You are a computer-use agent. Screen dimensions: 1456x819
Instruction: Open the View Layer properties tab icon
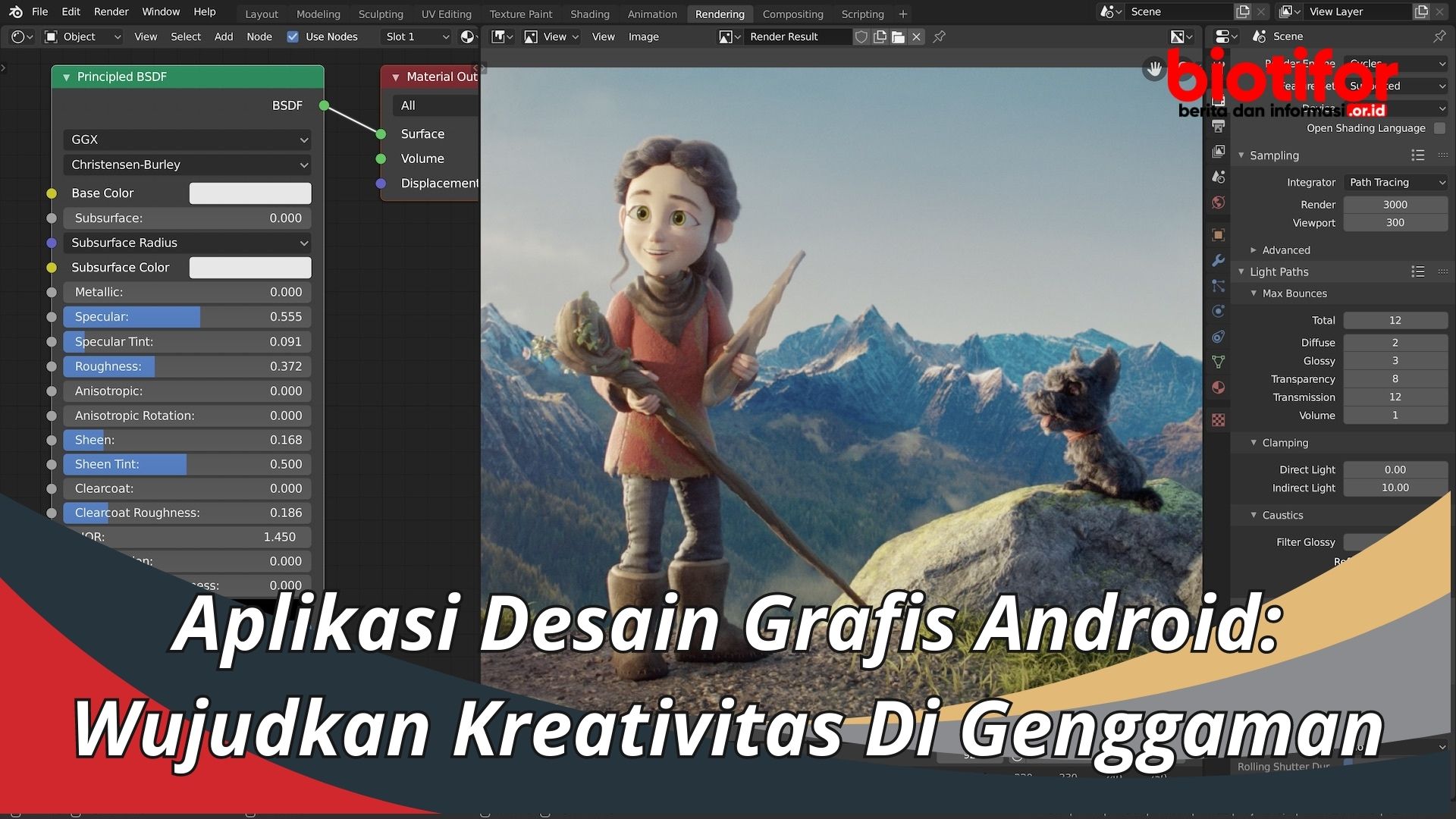pos(1219,152)
